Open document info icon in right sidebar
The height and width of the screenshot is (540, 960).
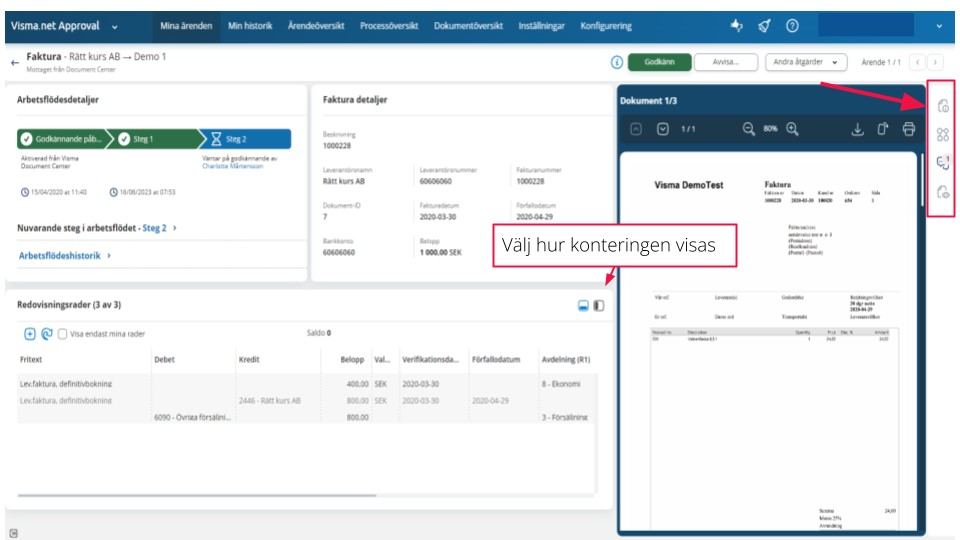[943, 106]
